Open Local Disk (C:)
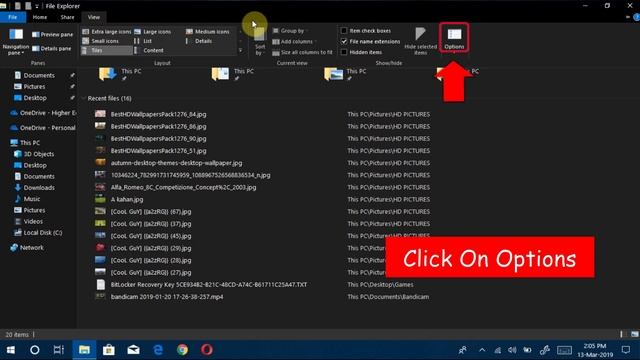The height and width of the screenshot is (360, 640). point(42,233)
